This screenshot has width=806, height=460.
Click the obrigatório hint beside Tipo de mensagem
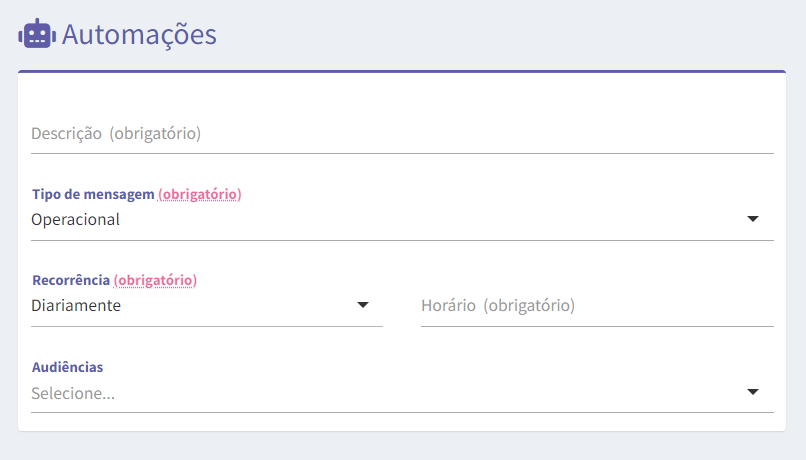click(200, 194)
